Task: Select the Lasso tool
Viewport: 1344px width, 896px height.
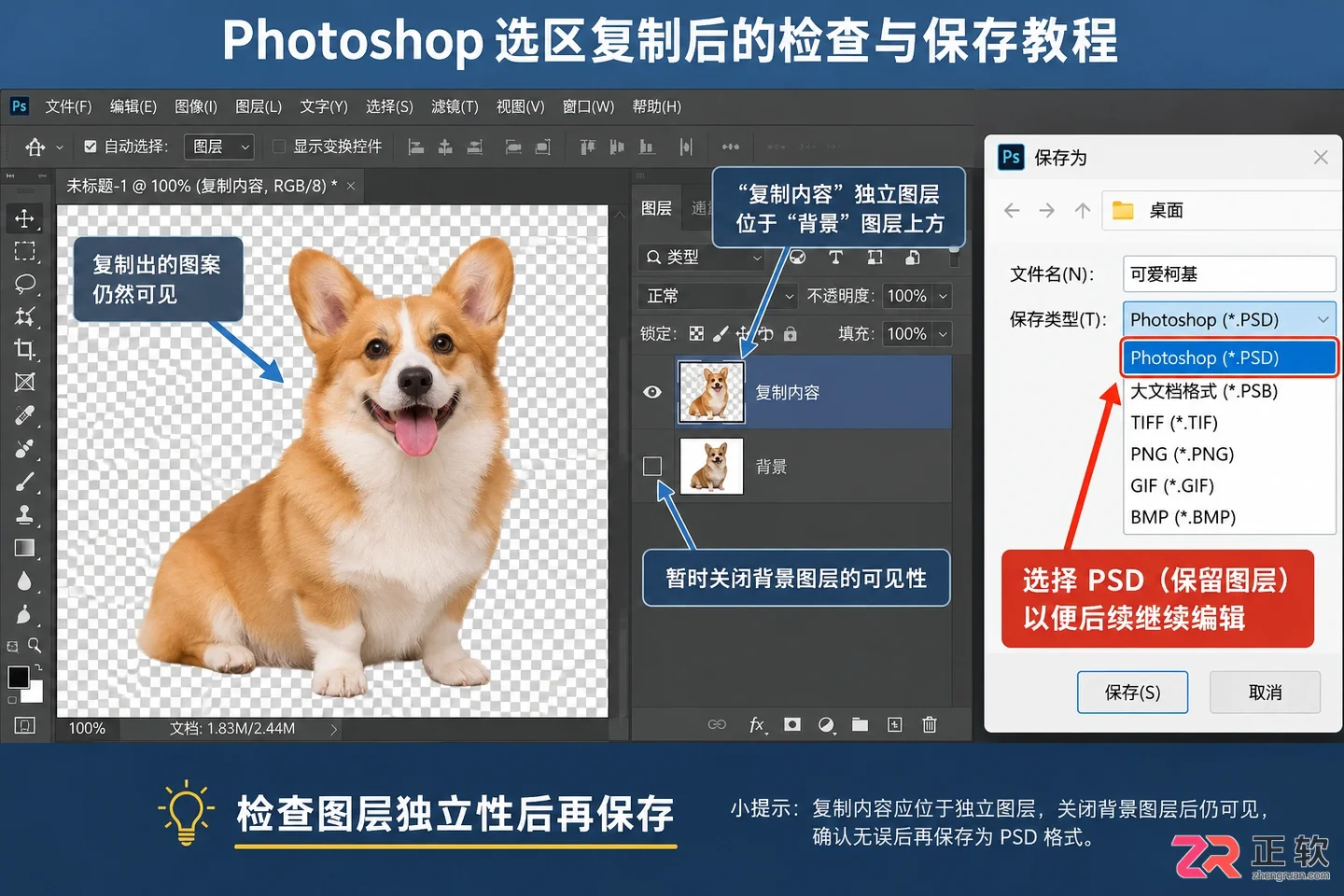Action: pos(25,284)
